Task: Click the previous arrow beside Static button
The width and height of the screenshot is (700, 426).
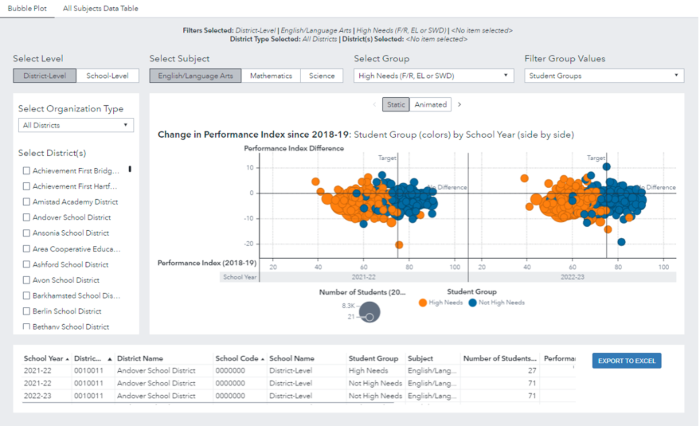Action: point(375,104)
